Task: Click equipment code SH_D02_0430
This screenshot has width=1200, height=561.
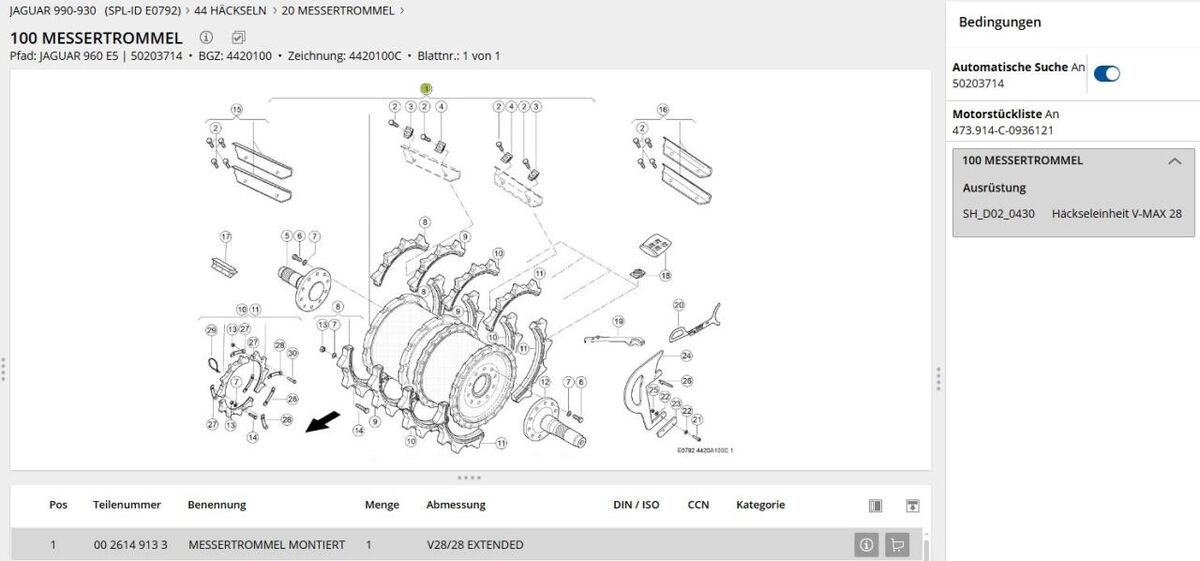Action: [x=999, y=213]
